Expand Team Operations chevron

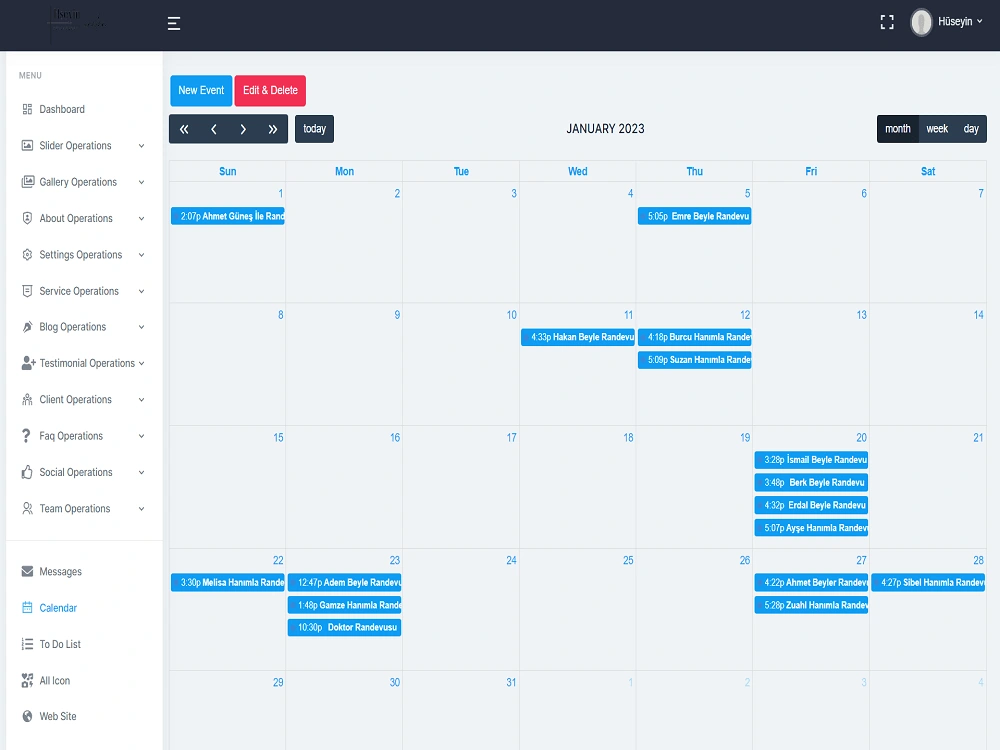tap(141, 509)
